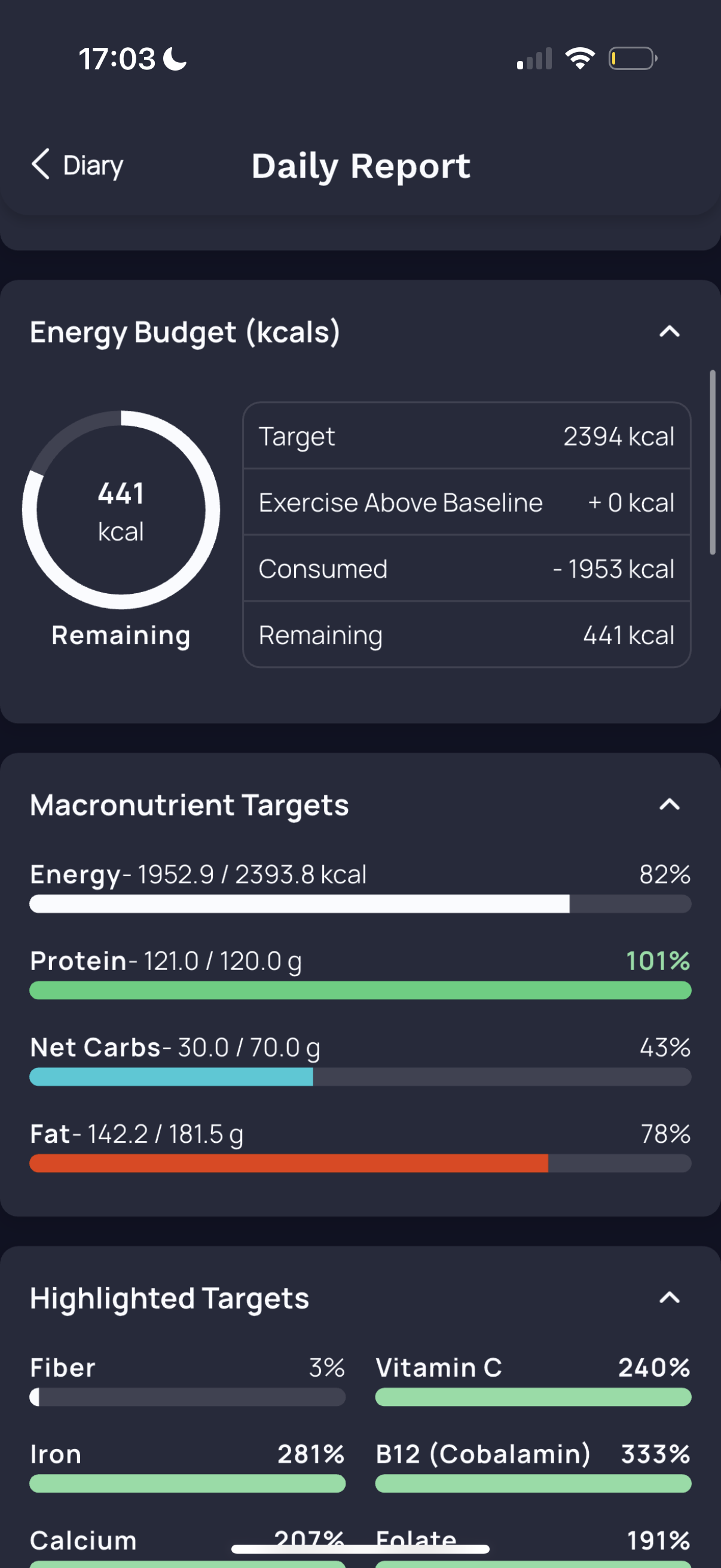Screen dimensions: 721x1568
Task: Tap the Energy progress bar
Action: pos(360,903)
